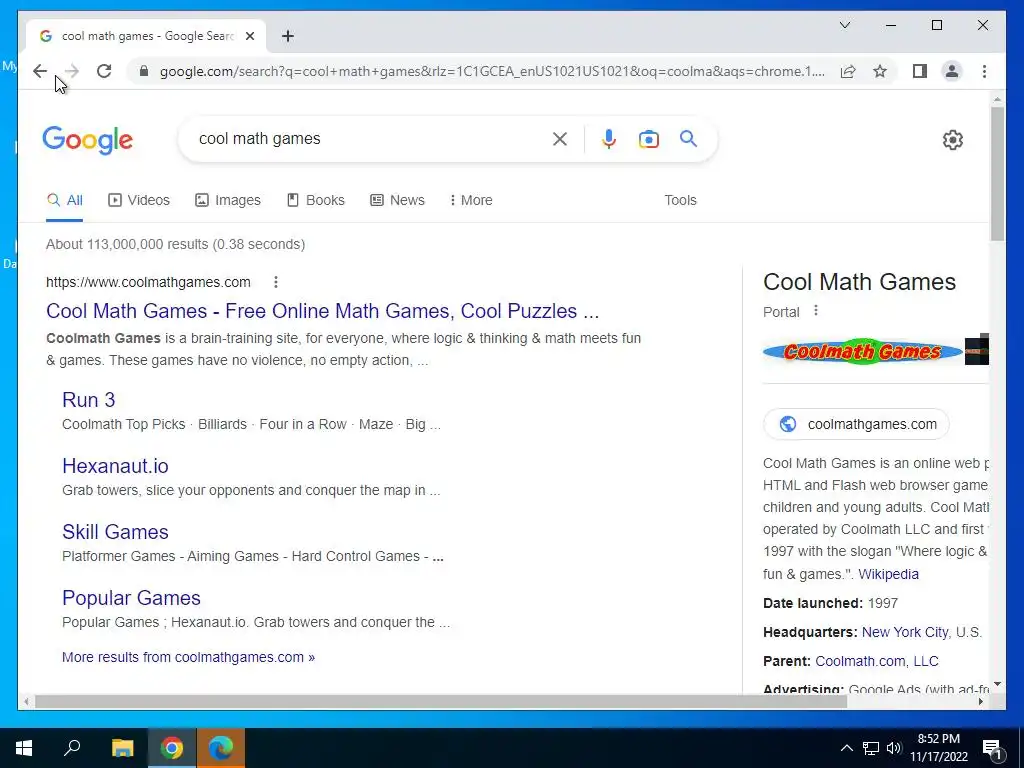Viewport: 1024px width, 768px height.
Task: Open the Run 3 sitelink
Action: (x=89, y=400)
